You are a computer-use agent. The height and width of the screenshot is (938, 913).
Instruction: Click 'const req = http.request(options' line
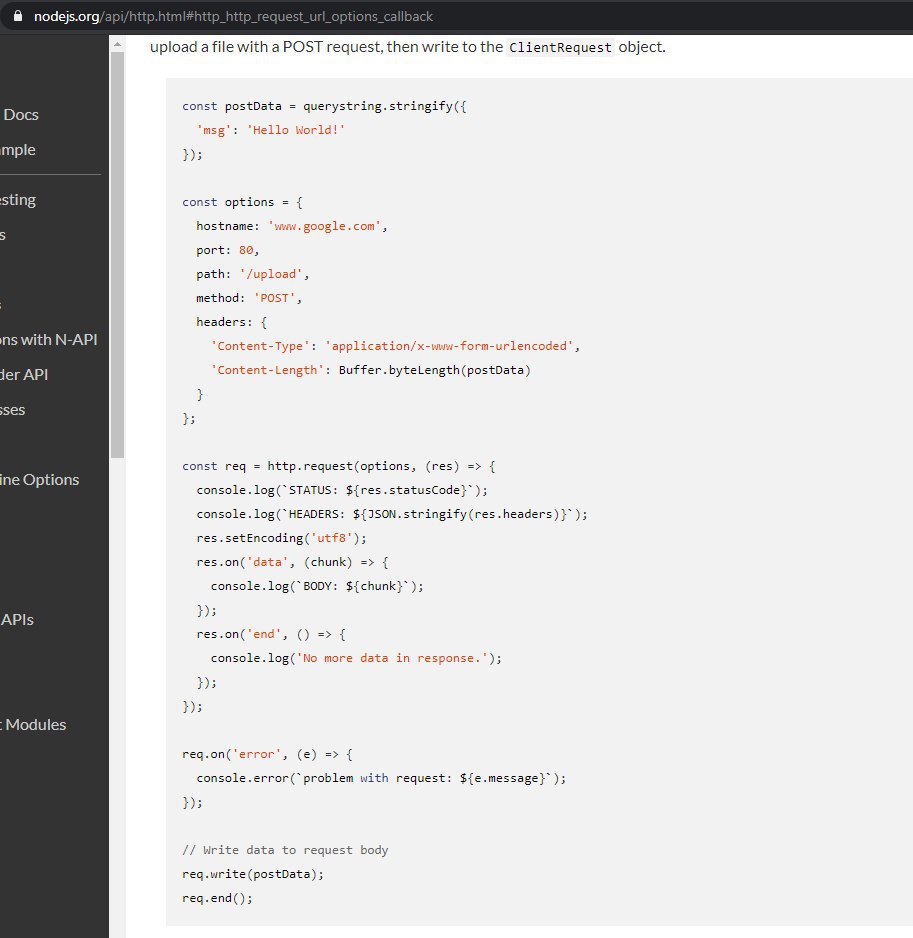coord(339,466)
